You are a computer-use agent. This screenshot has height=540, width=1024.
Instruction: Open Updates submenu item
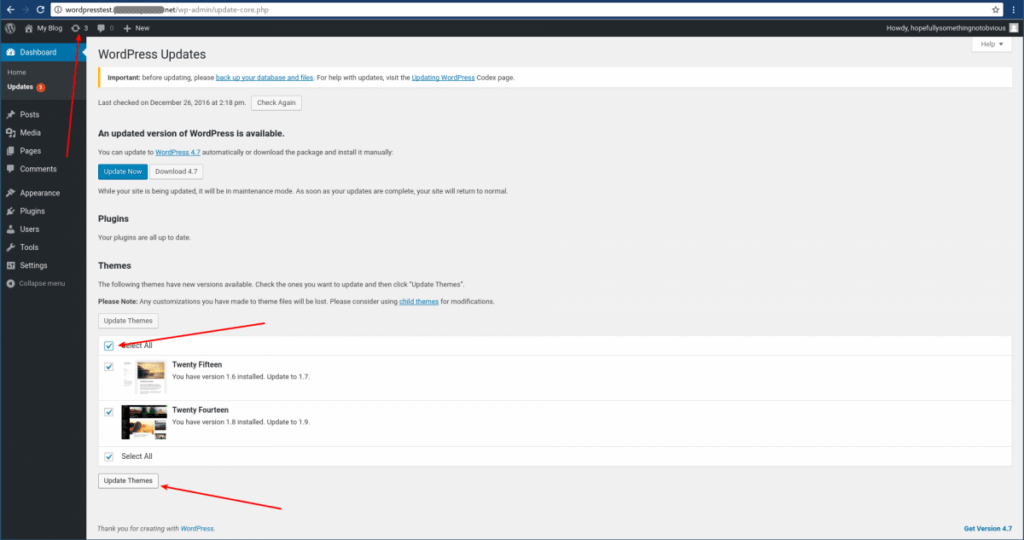point(20,87)
